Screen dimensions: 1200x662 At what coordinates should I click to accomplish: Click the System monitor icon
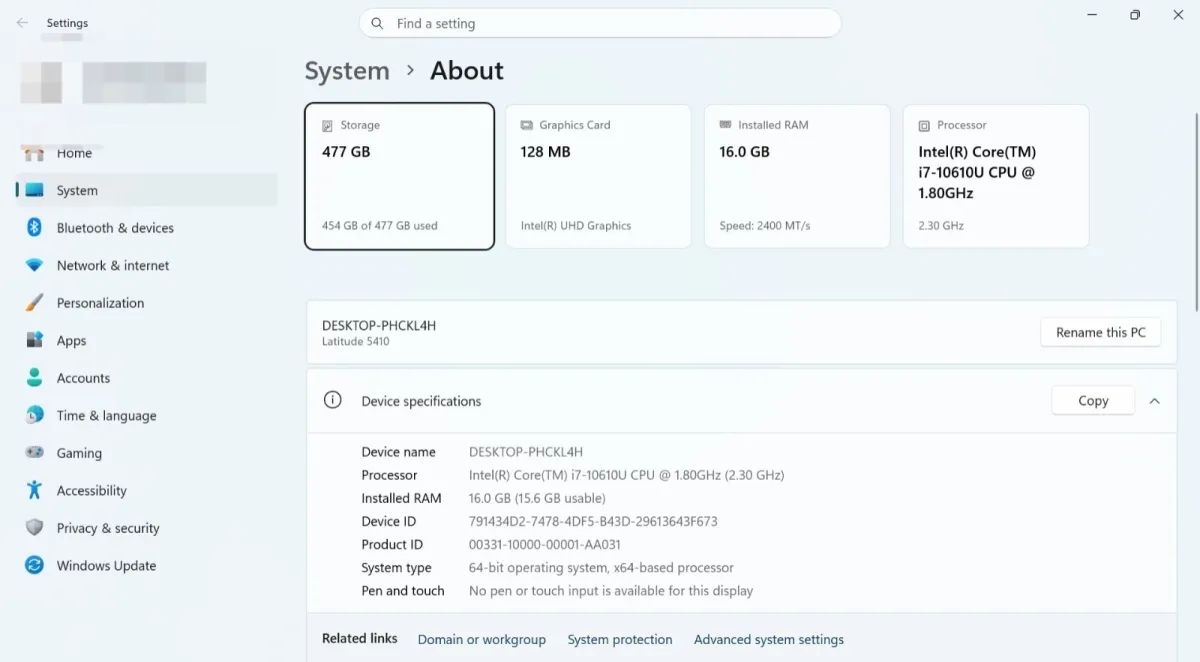coord(34,190)
